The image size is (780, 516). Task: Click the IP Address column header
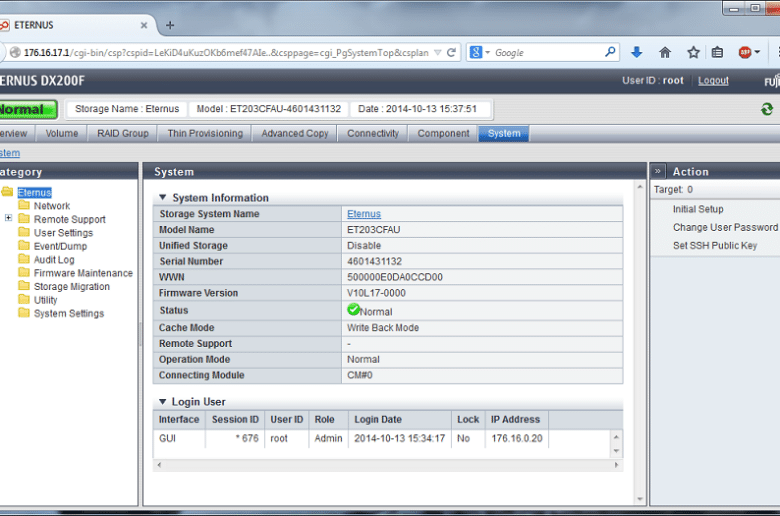click(517, 419)
